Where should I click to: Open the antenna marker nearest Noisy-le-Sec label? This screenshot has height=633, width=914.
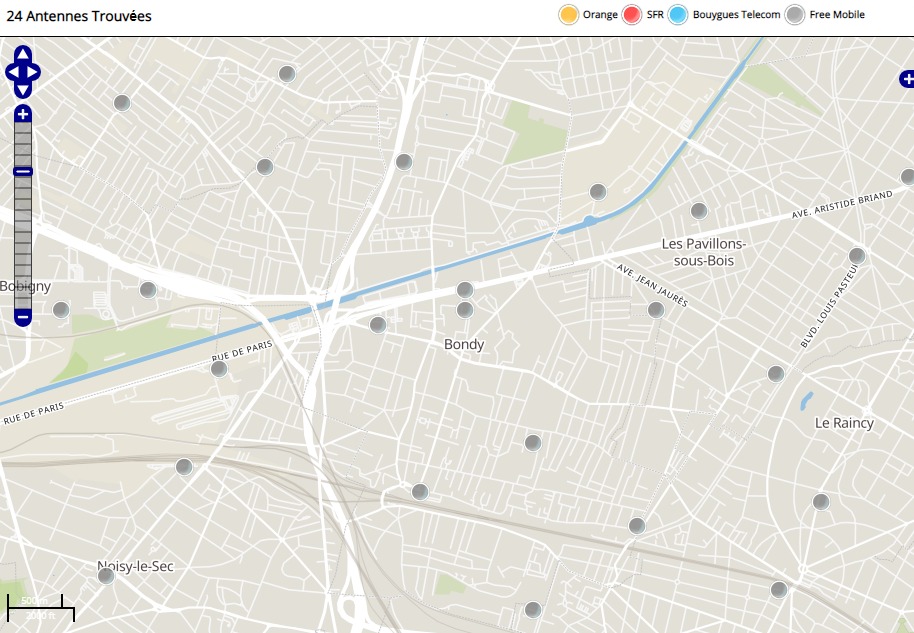pyautogui.click(x=106, y=575)
